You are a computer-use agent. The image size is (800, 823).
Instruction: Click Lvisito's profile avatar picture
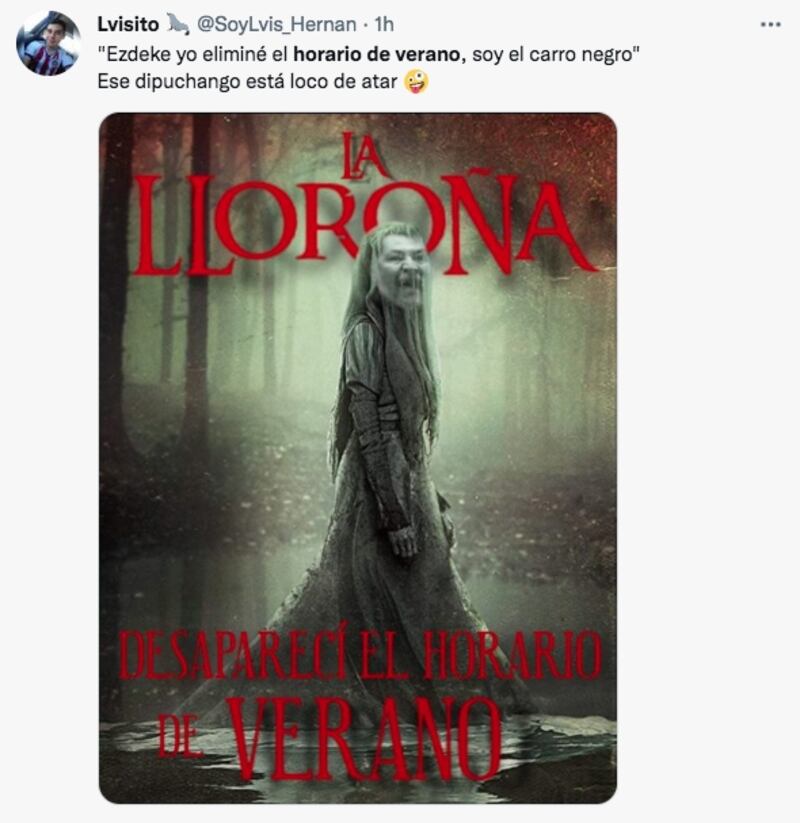(x=48, y=43)
